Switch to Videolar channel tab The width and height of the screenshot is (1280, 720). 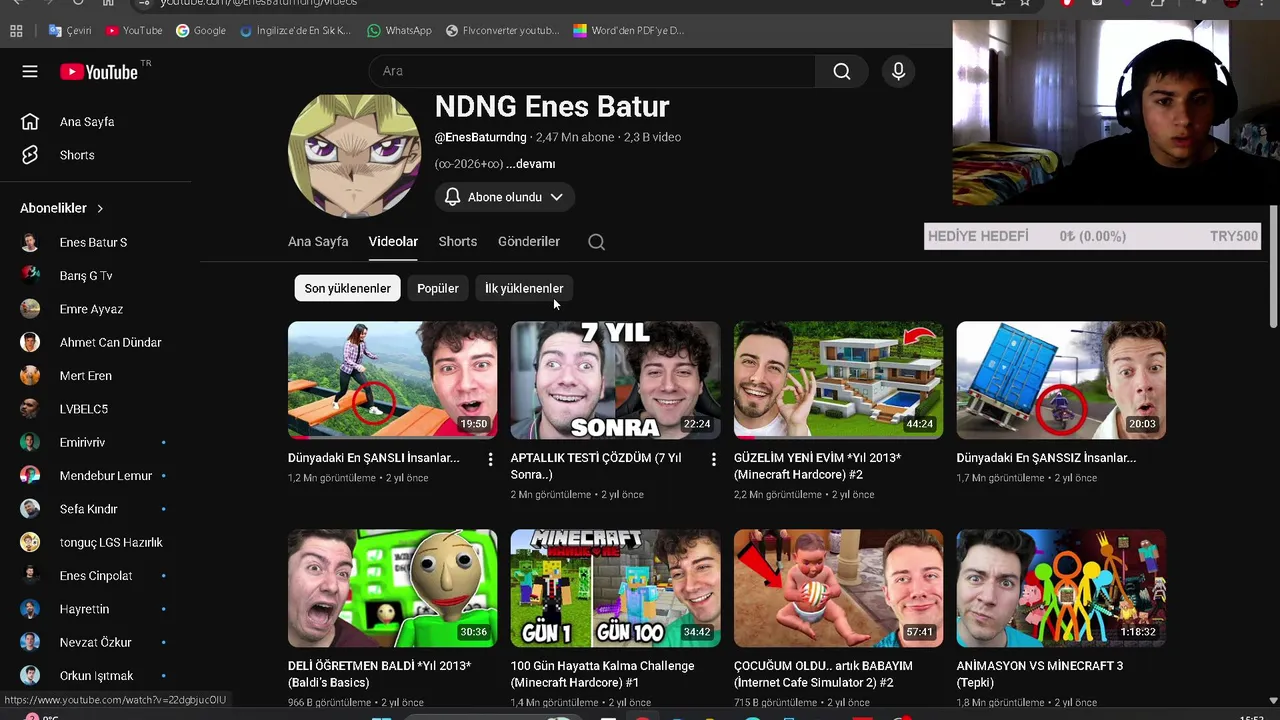(393, 242)
